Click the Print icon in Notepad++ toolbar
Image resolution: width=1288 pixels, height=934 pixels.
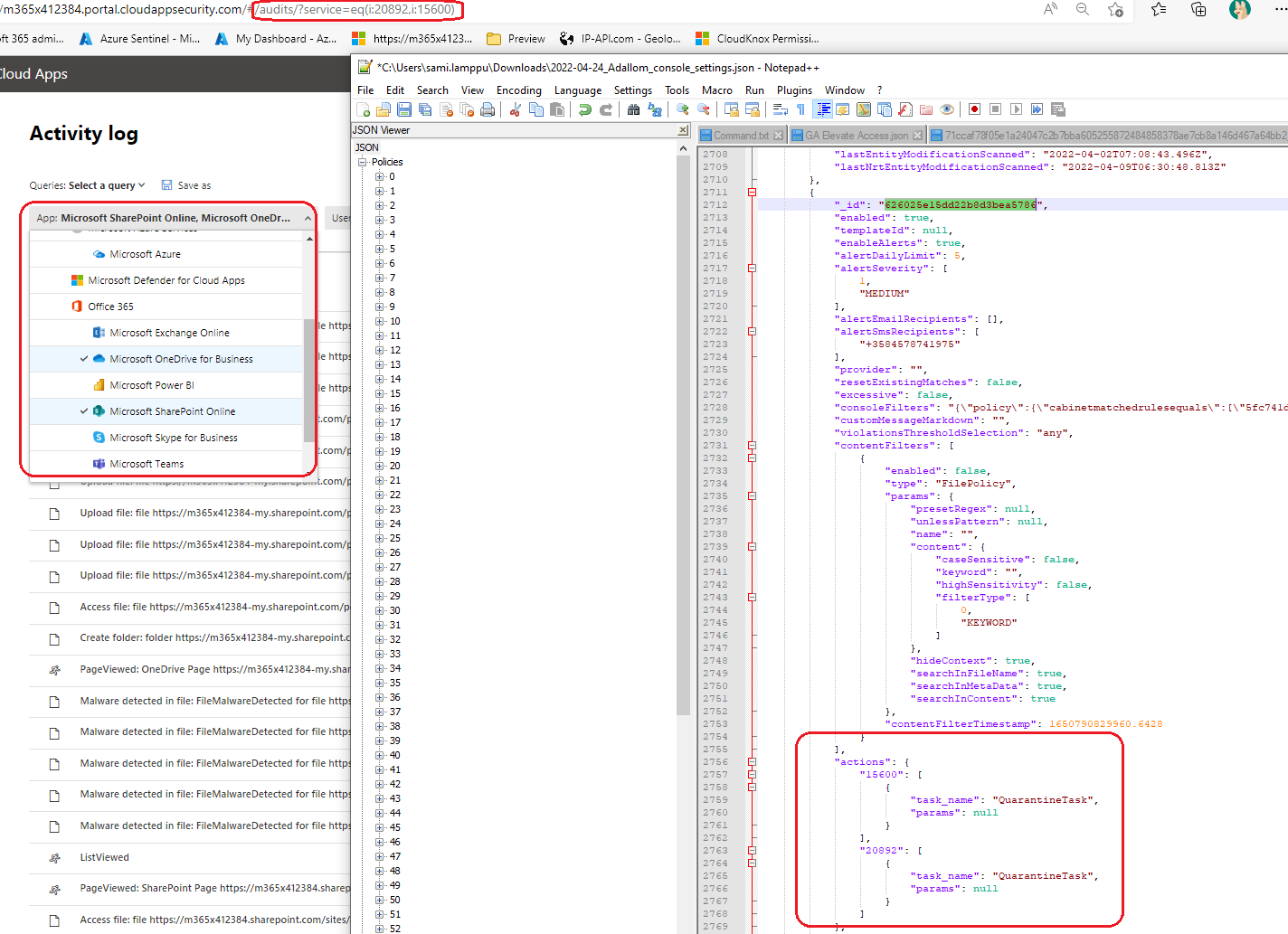[x=488, y=109]
